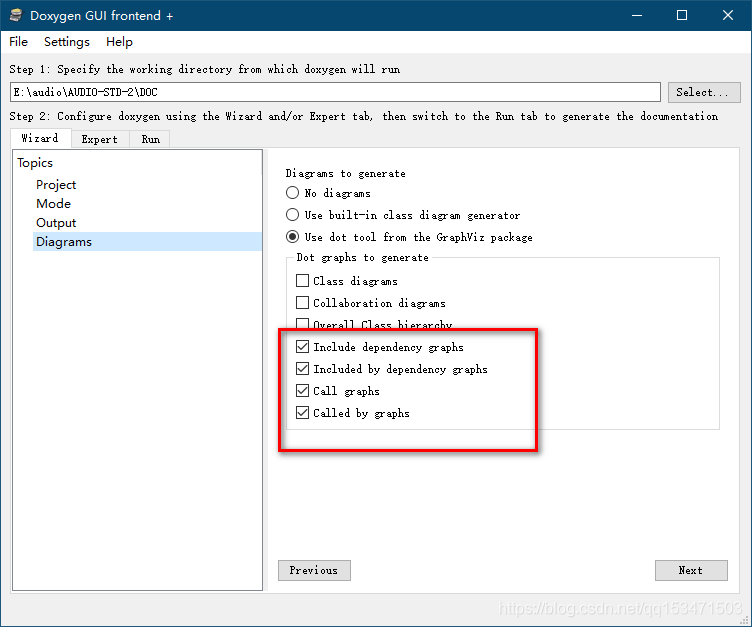This screenshot has width=752, height=627.
Task: Enable Collaboration diagrams checkbox
Action: [x=302, y=303]
